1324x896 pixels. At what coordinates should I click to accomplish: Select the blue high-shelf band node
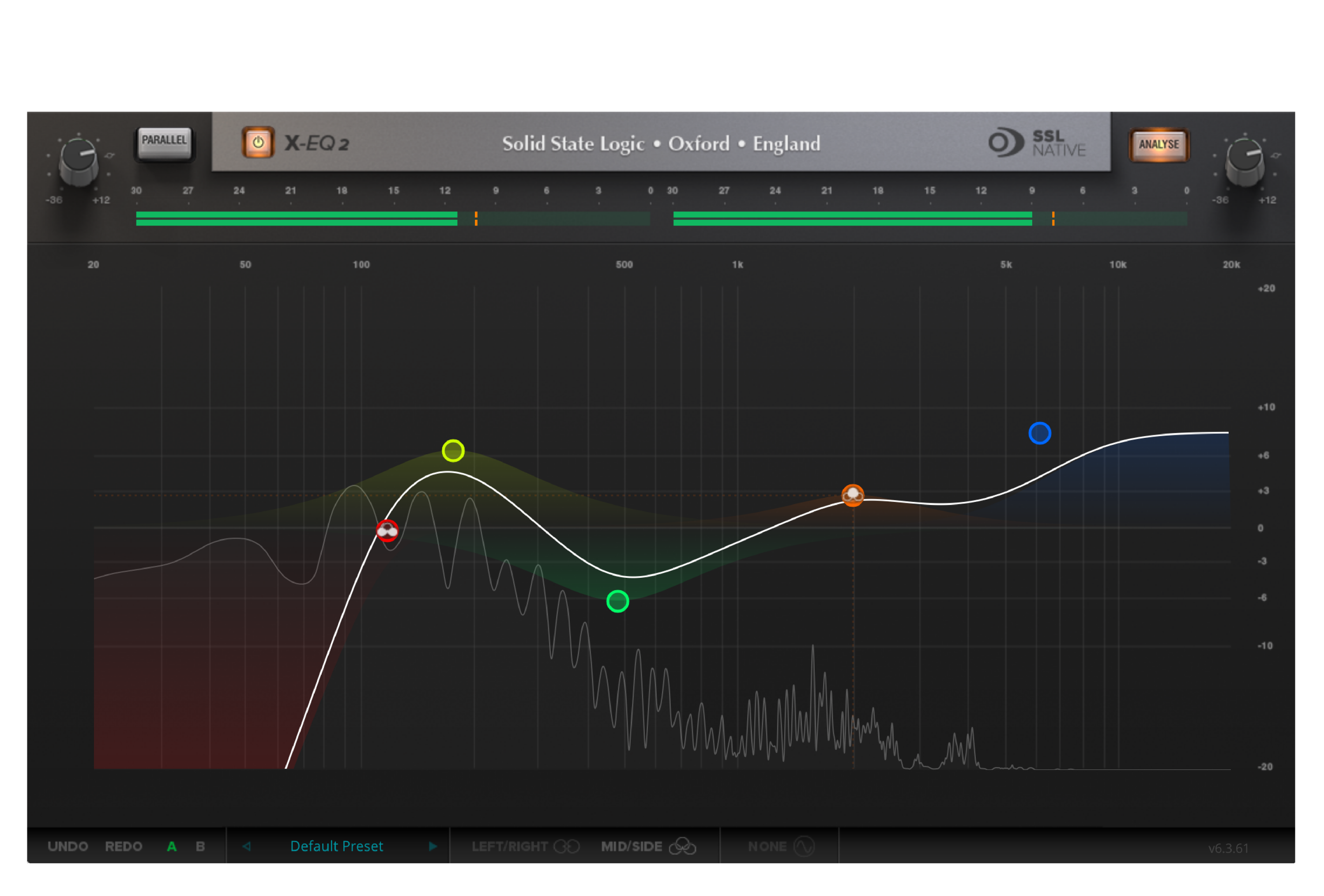tap(1040, 433)
